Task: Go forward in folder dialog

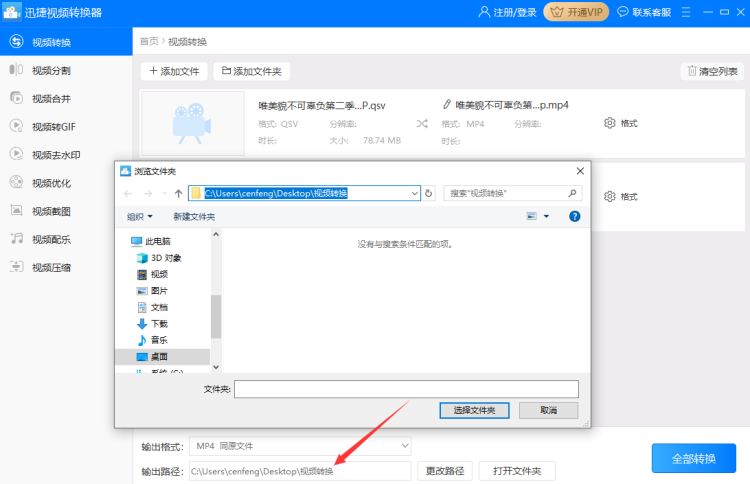Action: [148, 193]
